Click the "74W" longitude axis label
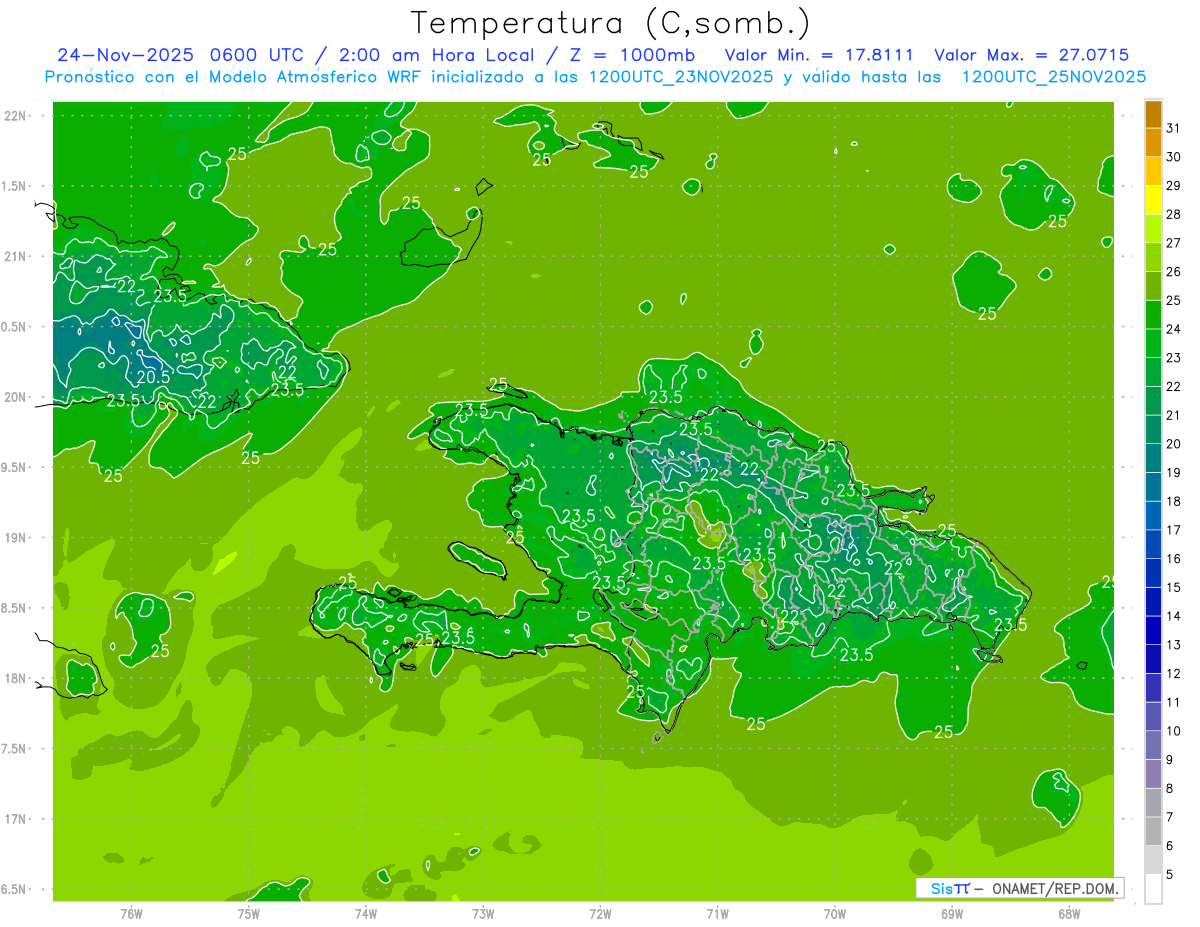 click(x=366, y=913)
